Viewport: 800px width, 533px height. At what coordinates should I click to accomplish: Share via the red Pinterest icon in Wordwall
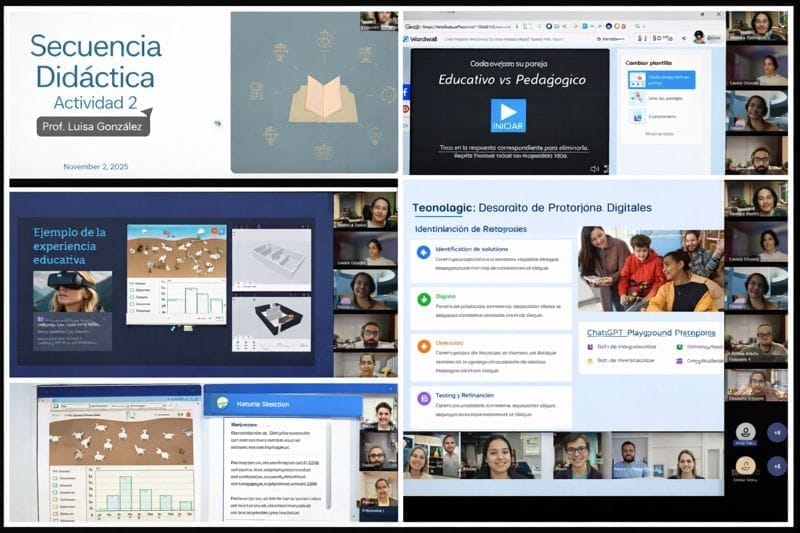click(x=406, y=109)
